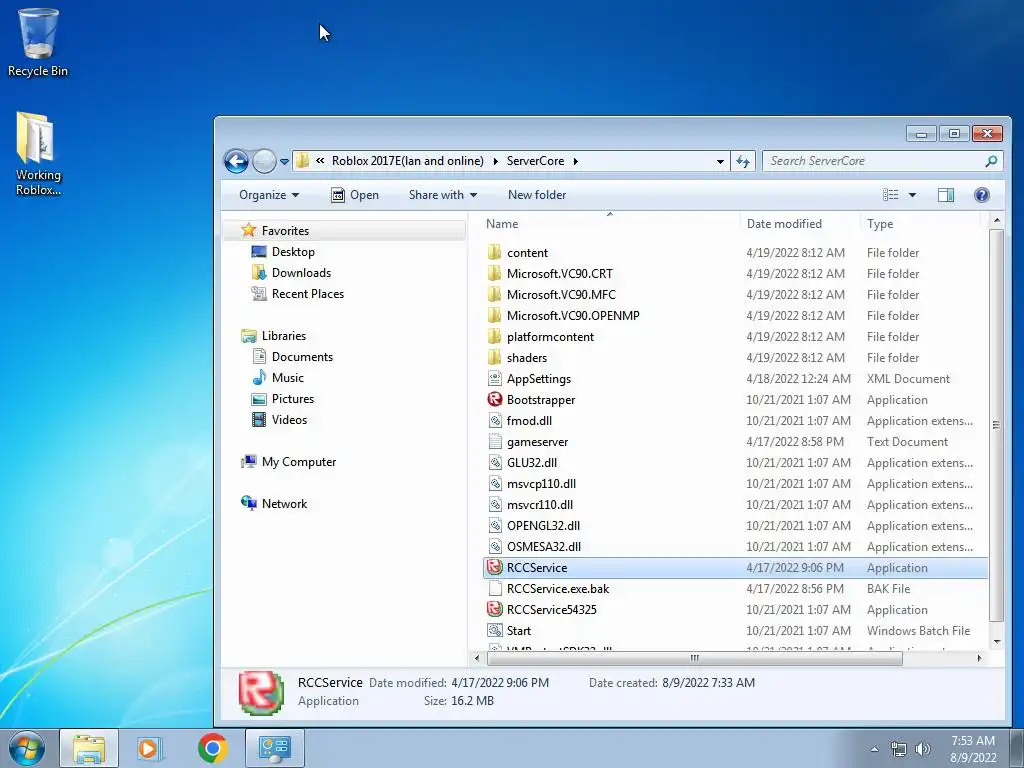Open the Organize menu

[x=268, y=195]
